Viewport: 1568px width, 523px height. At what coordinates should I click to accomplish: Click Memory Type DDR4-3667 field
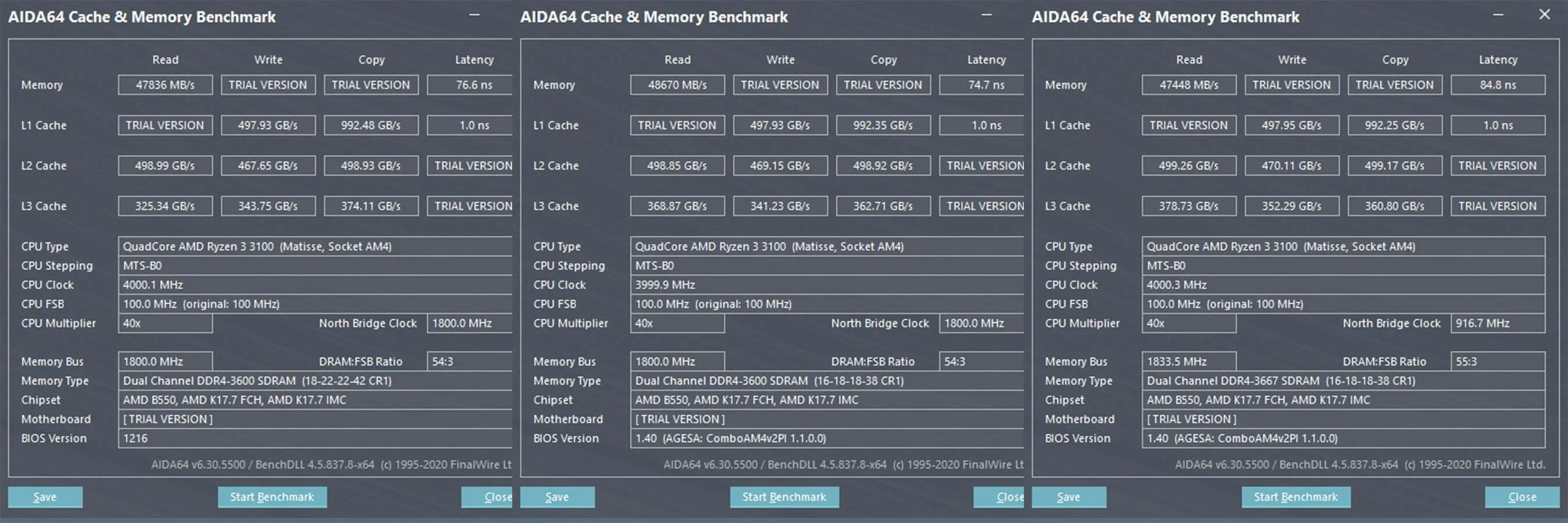[x=1343, y=381]
